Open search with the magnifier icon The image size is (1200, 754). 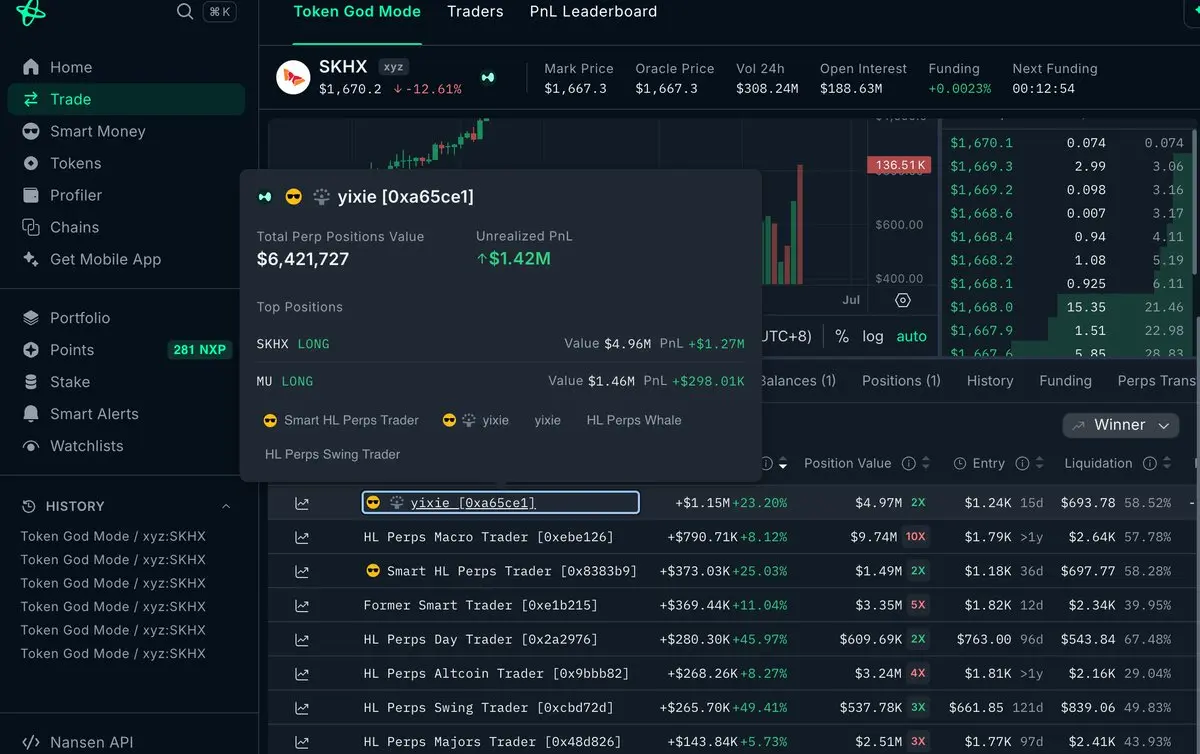click(x=185, y=11)
